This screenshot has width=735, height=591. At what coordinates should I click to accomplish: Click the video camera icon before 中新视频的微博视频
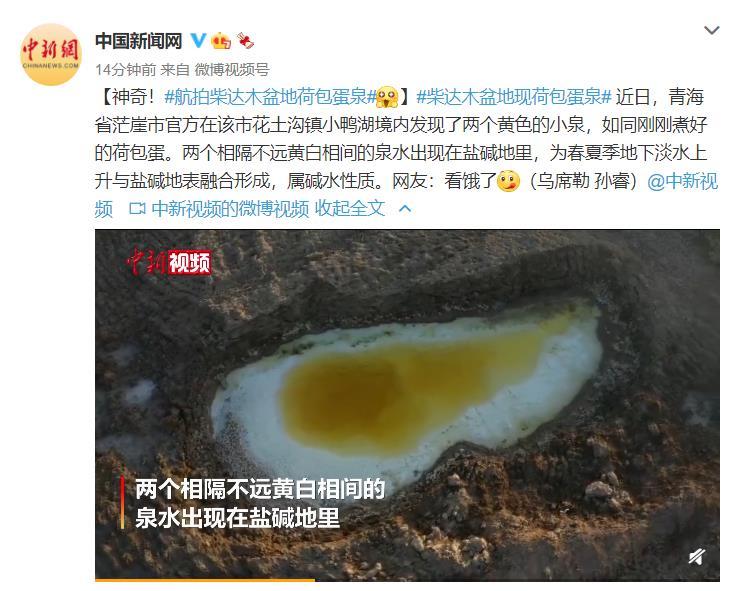pyautogui.click(x=137, y=209)
